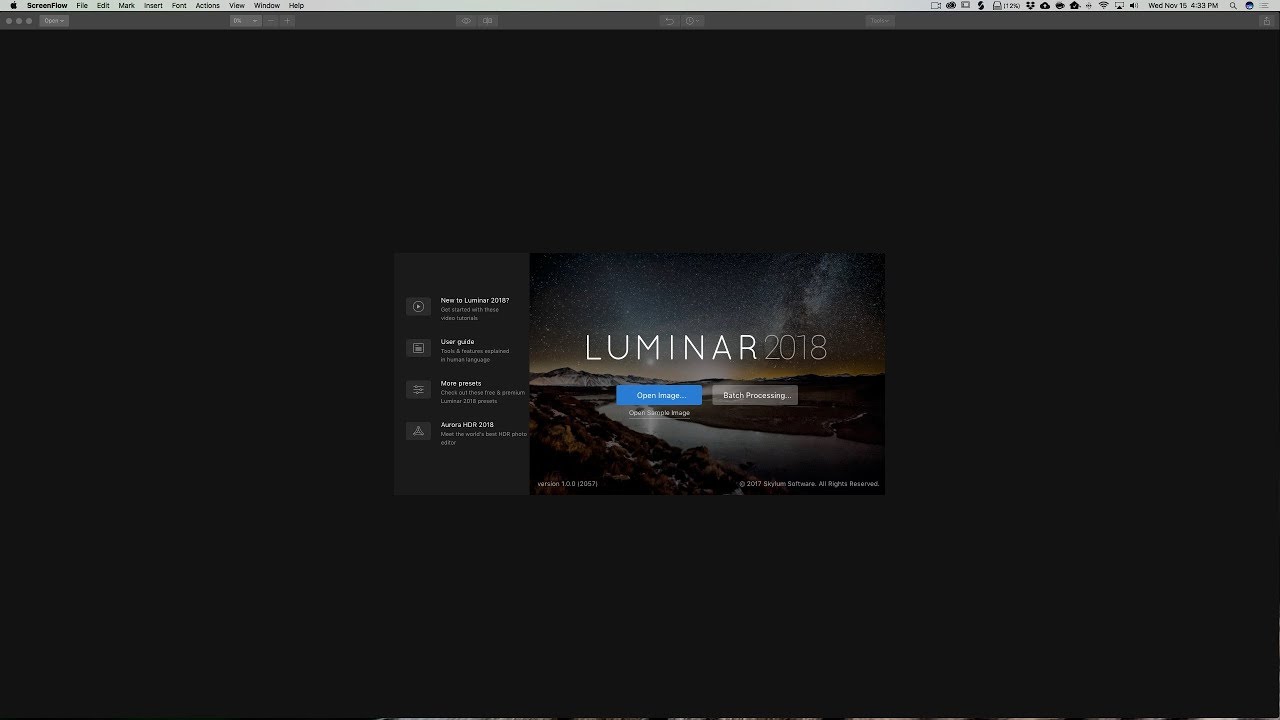Open the View menu
Image resolution: width=1280 pixels, height=720 pixels.
[x=237, y=6]
